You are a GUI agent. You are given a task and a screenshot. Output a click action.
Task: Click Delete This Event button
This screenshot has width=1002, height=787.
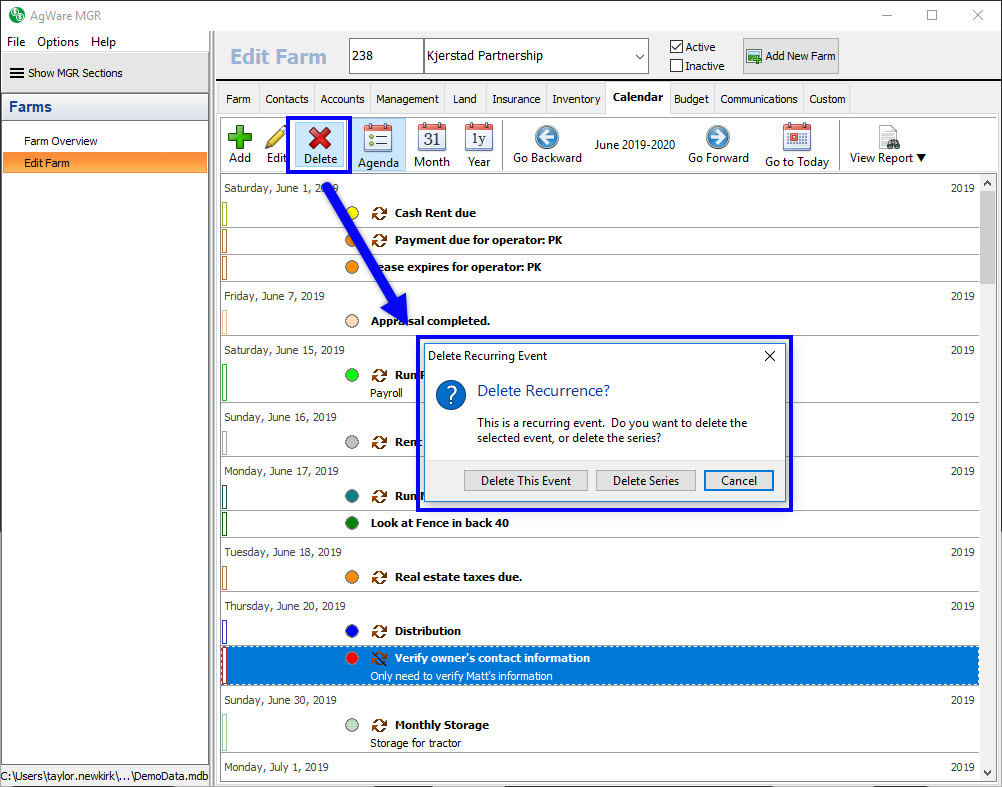526,481
